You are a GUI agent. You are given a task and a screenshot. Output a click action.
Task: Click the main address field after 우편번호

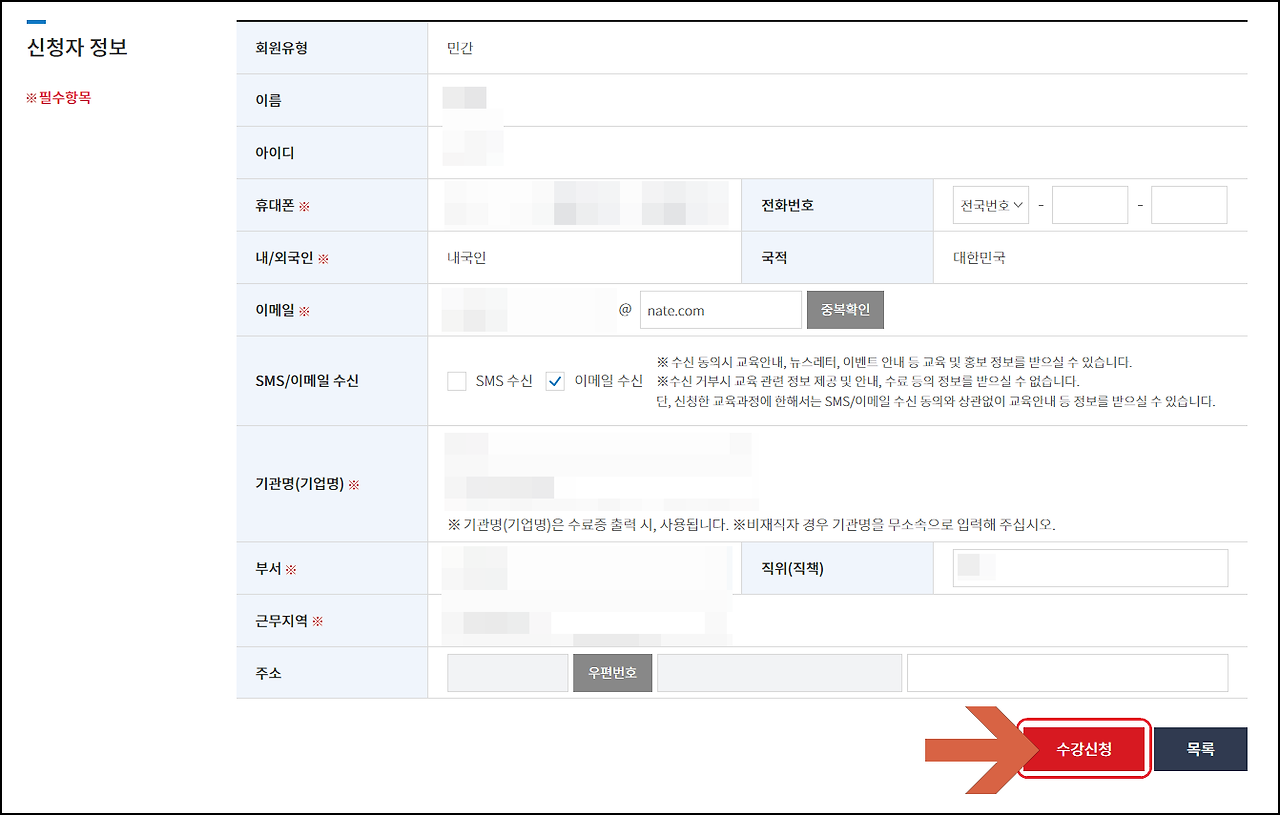[x=779, y=672]
